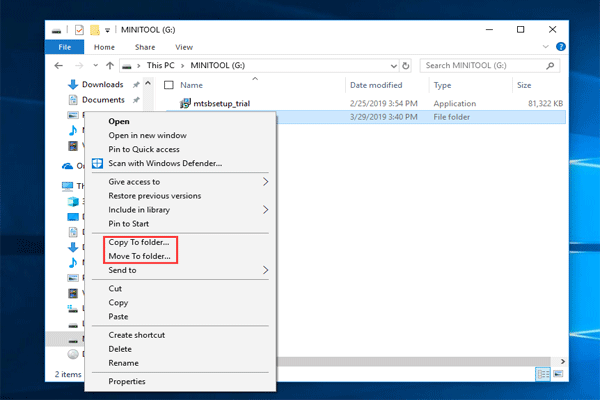The height and width of the screenshot is (400, 600).
Task: Click the mtsbsetup_trial installer icon
Action: pos(185,103)
